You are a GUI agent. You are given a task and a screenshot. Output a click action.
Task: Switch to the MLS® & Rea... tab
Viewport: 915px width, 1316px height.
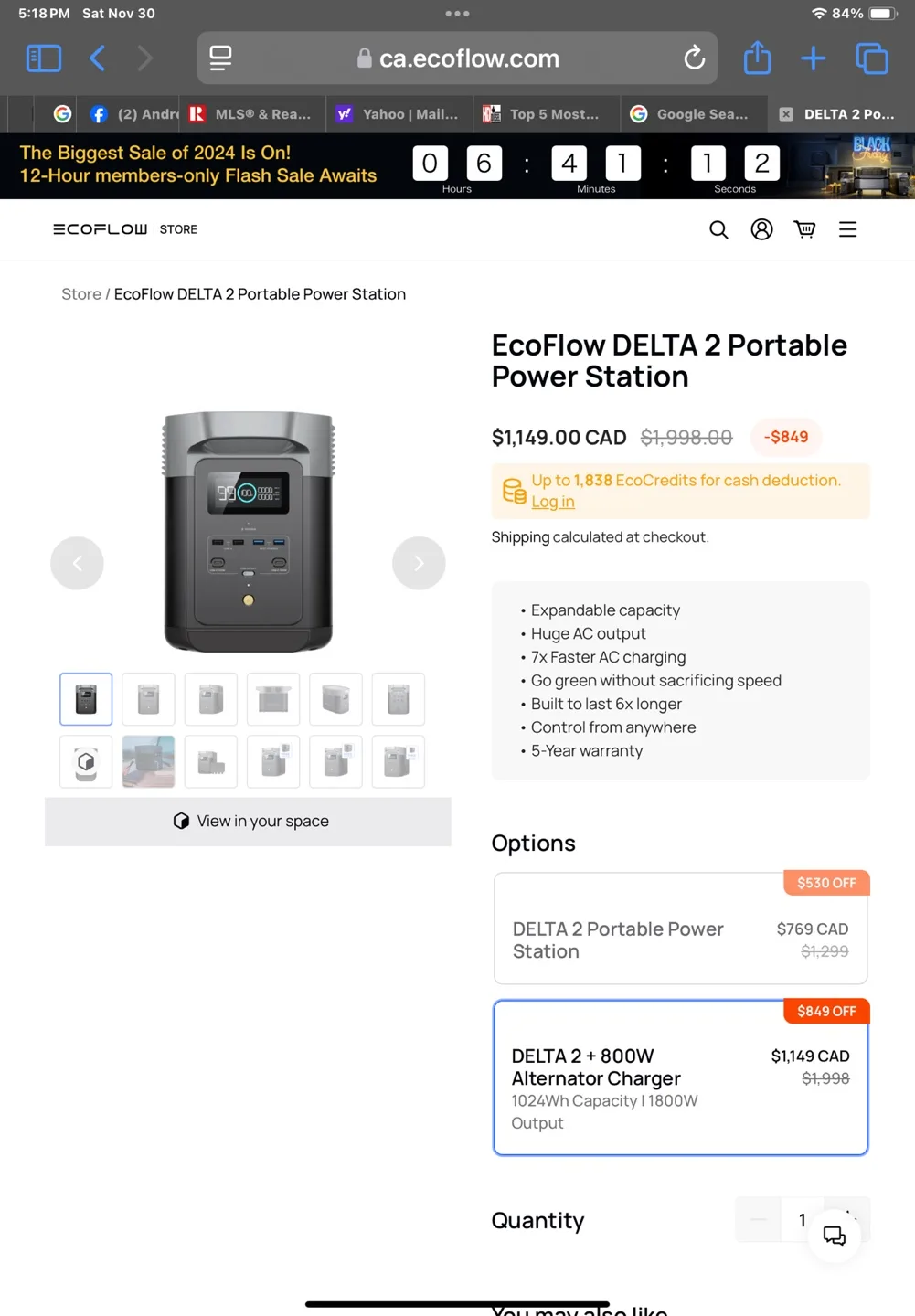pyautogui.click(x=251, y=114)
